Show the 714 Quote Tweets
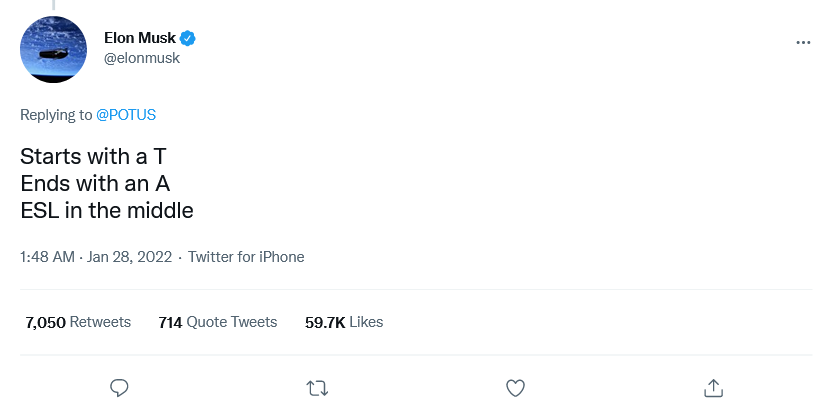The height and width of the screenshot is (415, 825). coord(218,322)
